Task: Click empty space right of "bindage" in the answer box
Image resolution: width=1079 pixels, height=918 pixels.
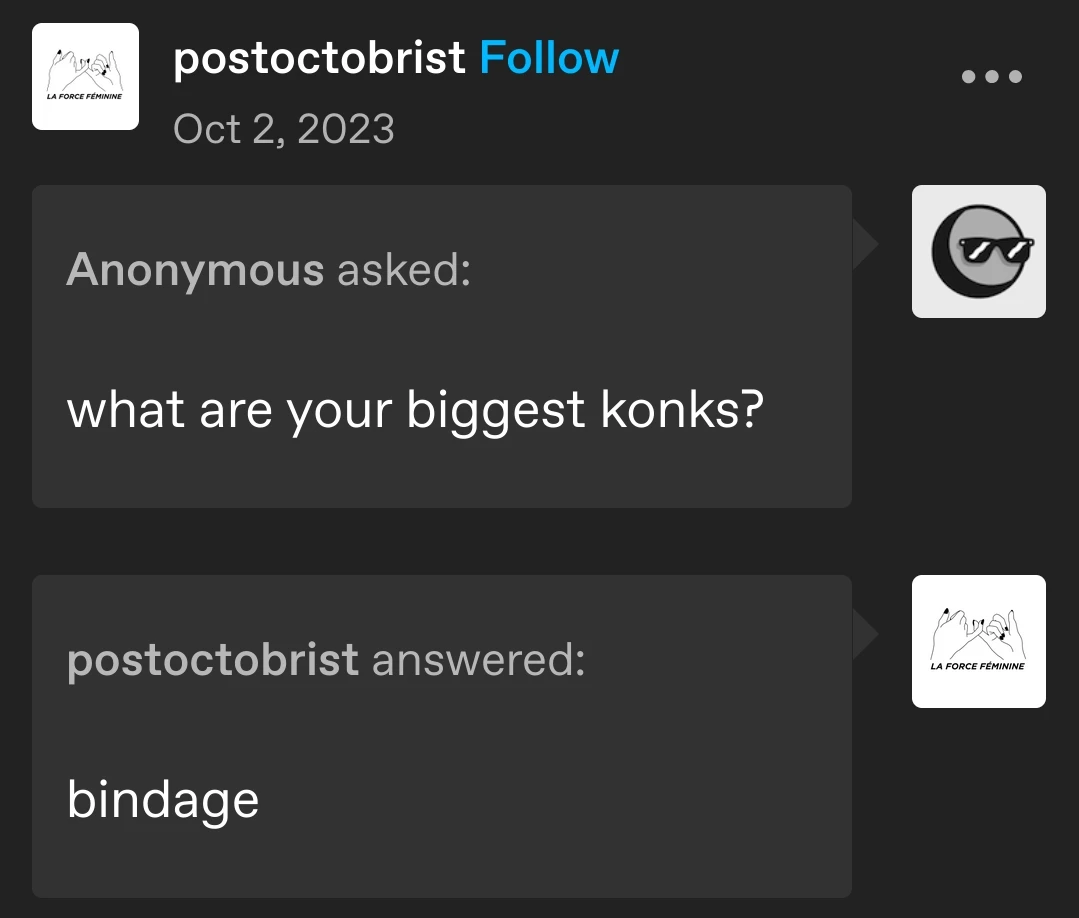Action: click(x=550, y=800)
